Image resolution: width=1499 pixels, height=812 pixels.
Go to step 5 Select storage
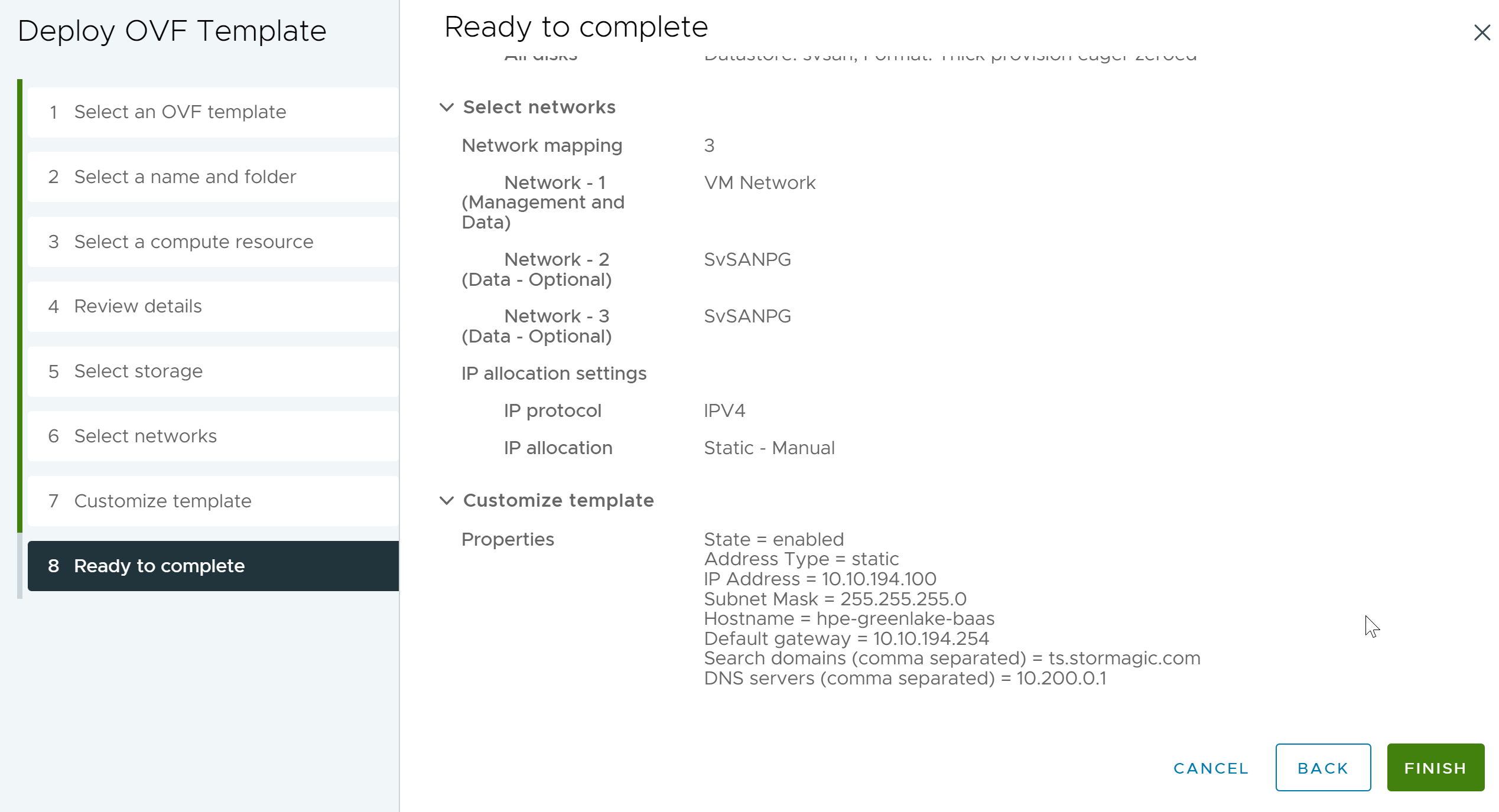click(x=213, y=371)
